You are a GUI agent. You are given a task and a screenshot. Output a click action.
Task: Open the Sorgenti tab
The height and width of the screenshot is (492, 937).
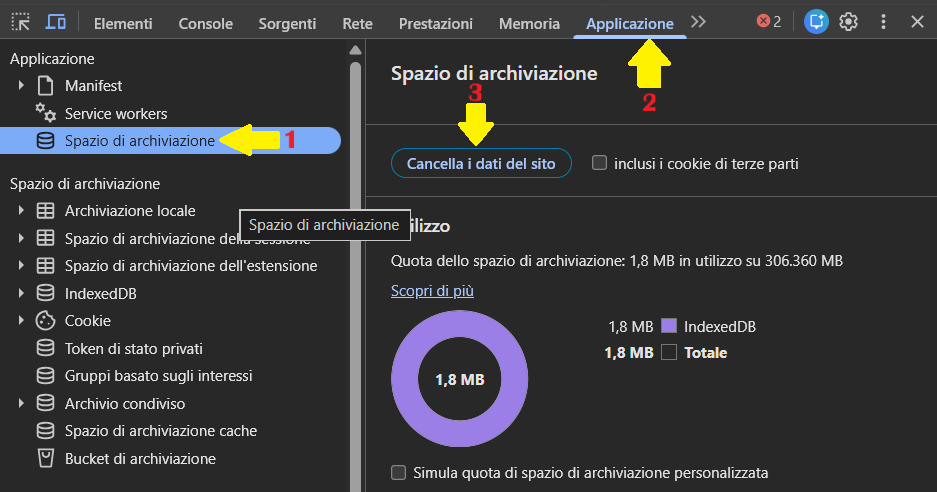287,23
